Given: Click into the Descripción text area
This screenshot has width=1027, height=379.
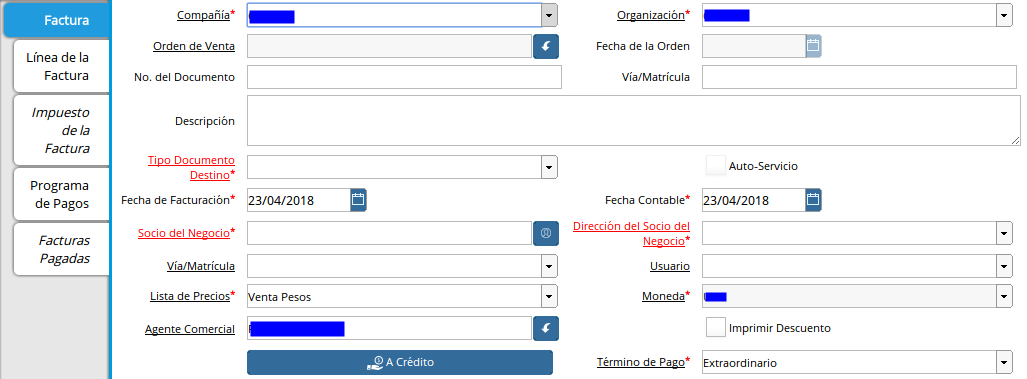Looking at the screenshot, I should coord(633,120).
